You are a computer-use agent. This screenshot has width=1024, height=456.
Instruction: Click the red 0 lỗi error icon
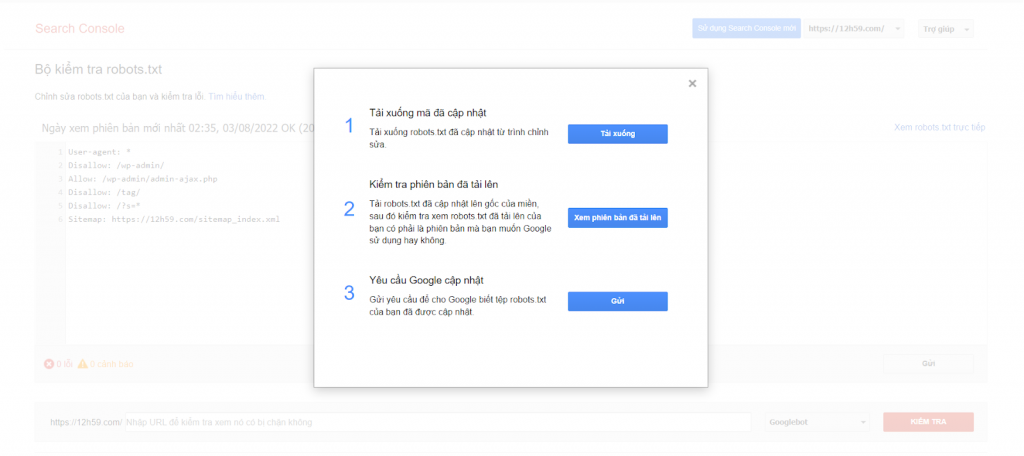(49, 364)
